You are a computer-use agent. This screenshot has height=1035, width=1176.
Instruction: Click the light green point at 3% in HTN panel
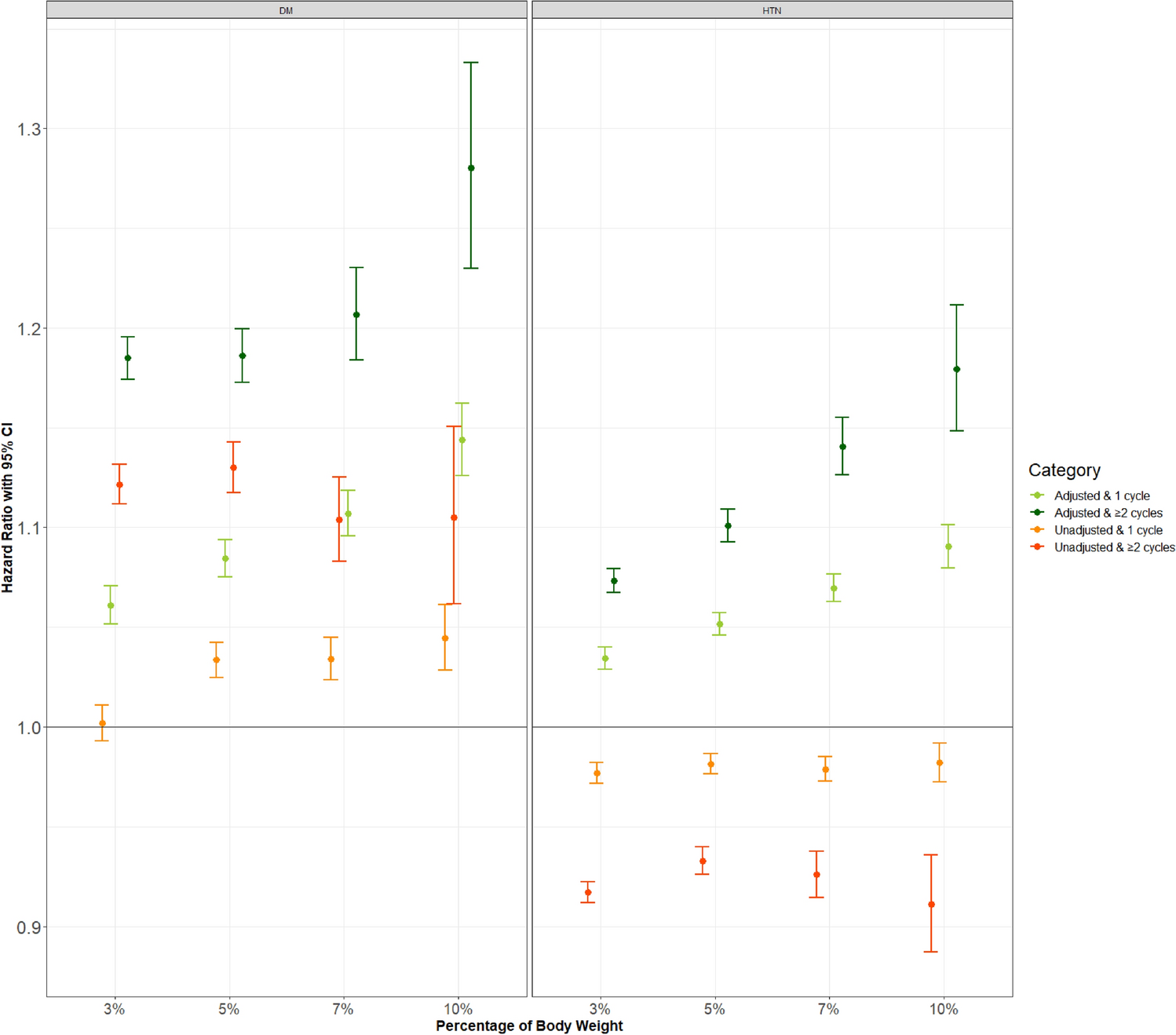point(605,659)
